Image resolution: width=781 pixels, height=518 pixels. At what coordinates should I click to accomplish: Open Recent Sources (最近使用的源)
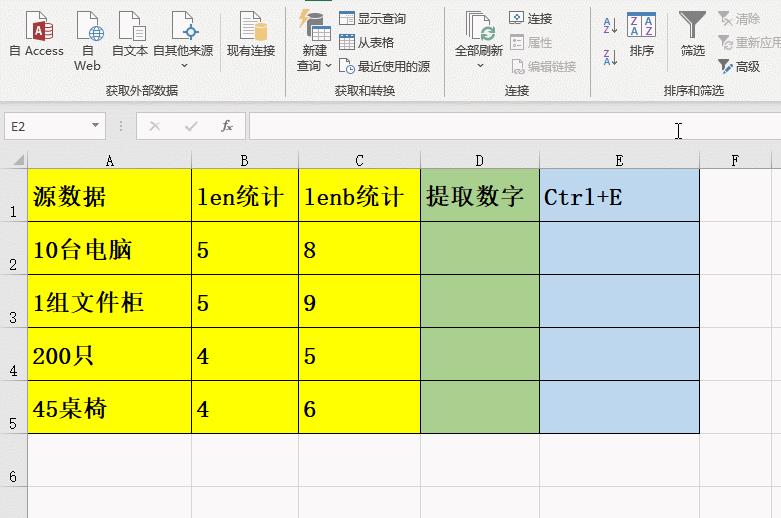385,67
